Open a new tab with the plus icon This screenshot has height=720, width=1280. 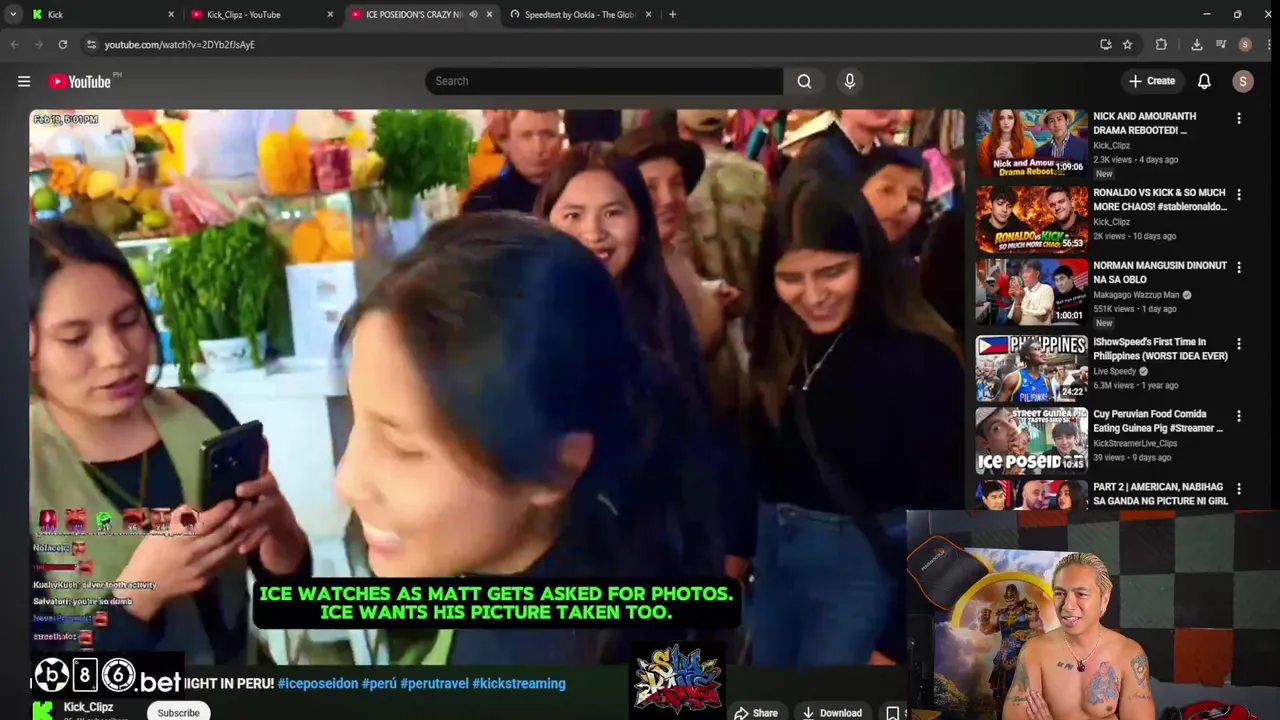(x=672, y=14)
